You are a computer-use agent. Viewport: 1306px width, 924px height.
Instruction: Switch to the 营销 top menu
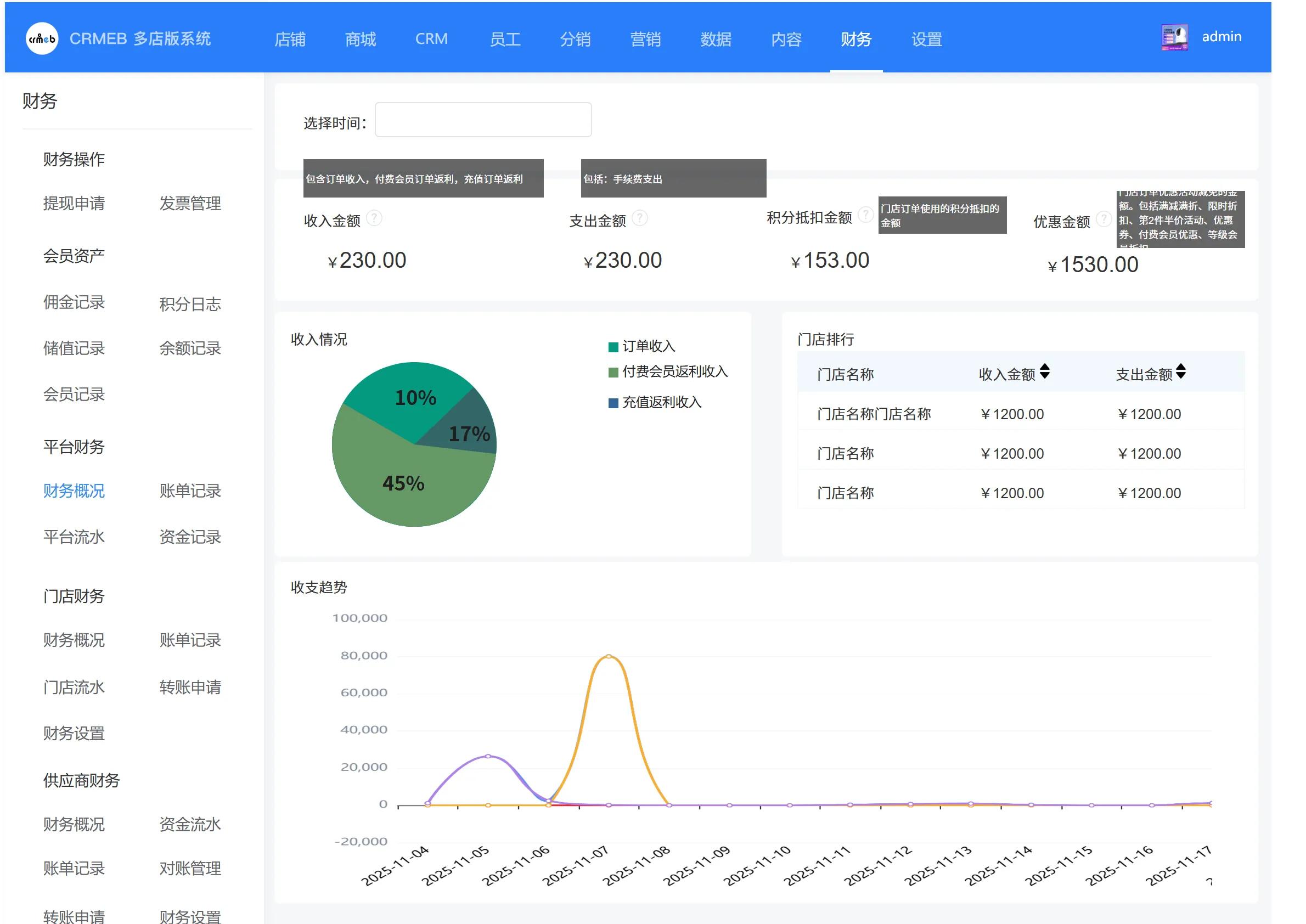click(645, 40)
